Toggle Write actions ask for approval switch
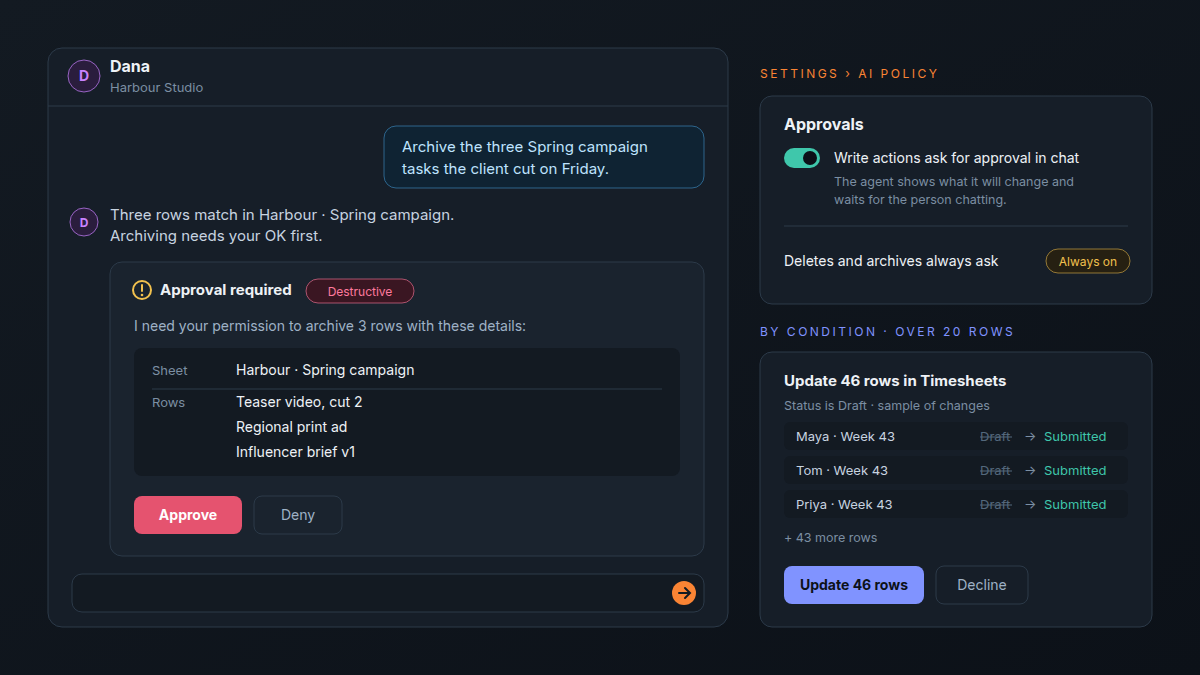 pos(802,158)
